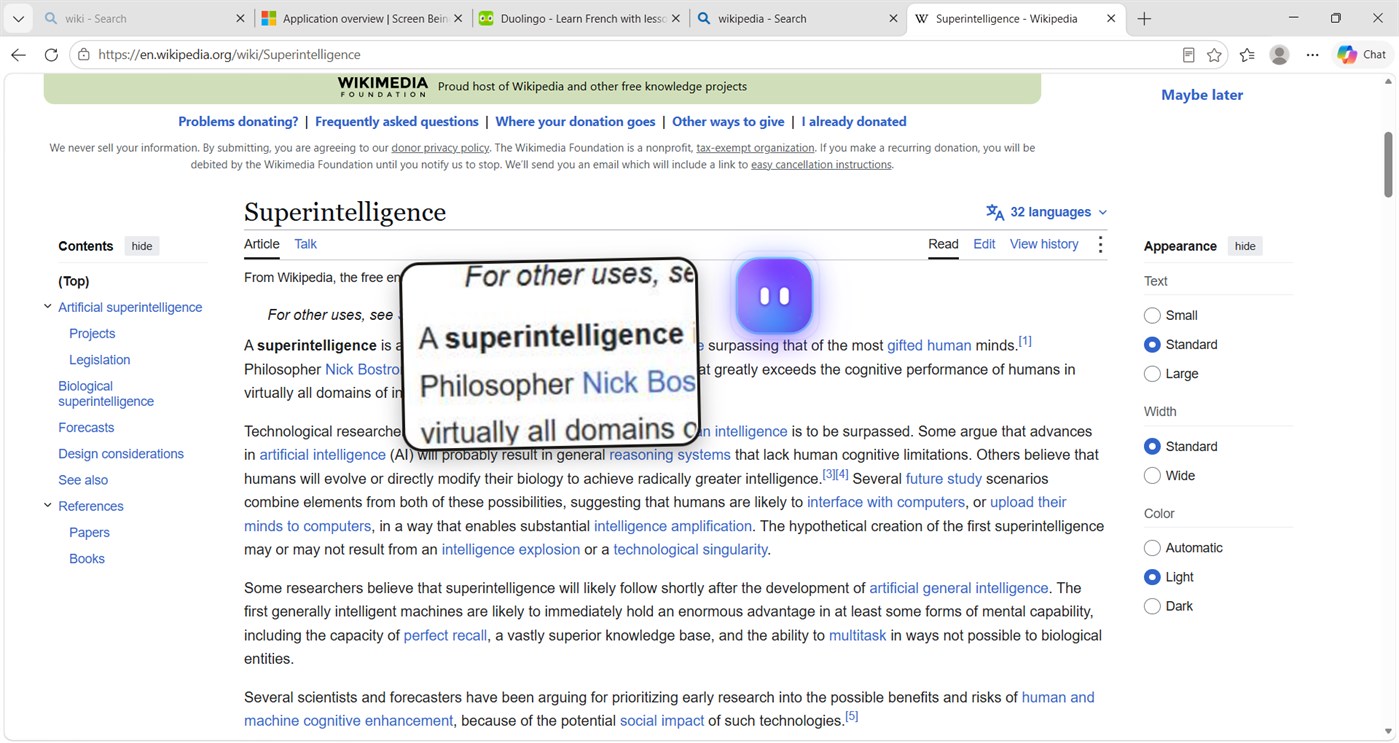1399x743 pixels.
Task: Click the lock site info icon
Action: click(x=84, y=55)
